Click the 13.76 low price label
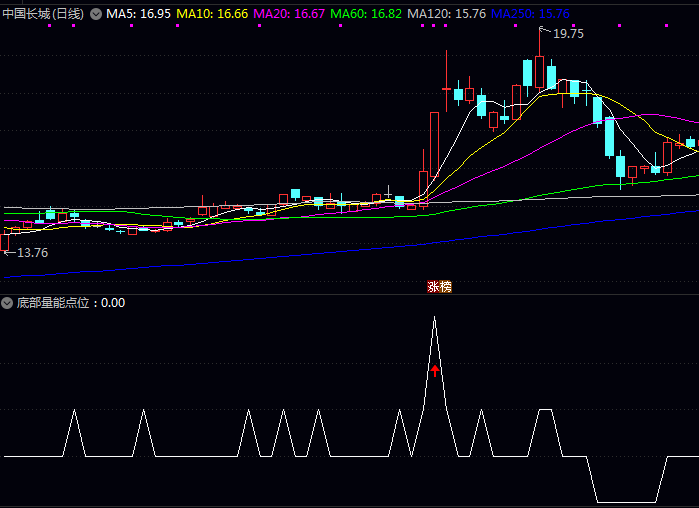 point(32,253)
